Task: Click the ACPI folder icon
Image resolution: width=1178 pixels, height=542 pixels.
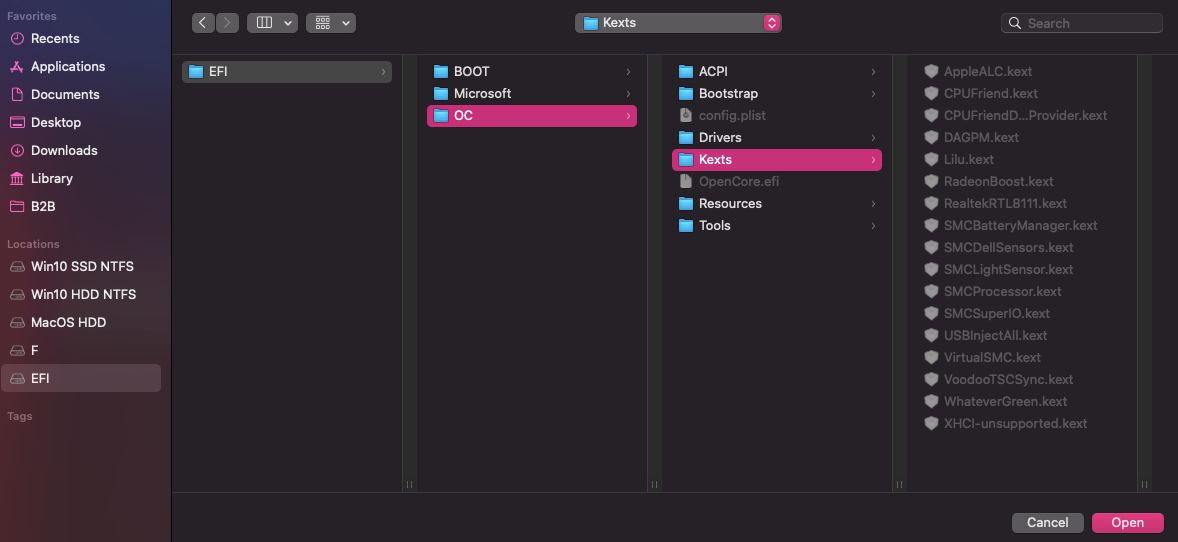Action: [x=686, y=71]
